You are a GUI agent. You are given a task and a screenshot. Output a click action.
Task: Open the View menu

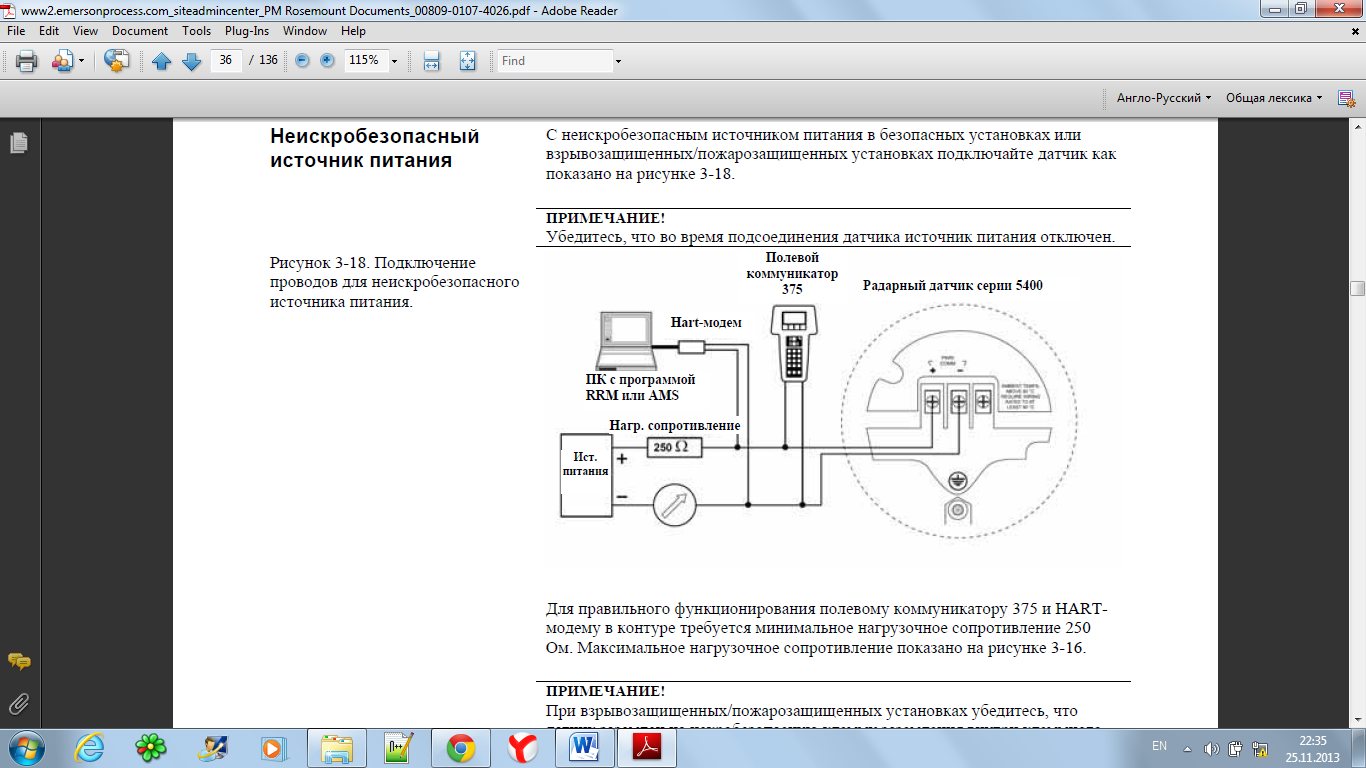85,31
